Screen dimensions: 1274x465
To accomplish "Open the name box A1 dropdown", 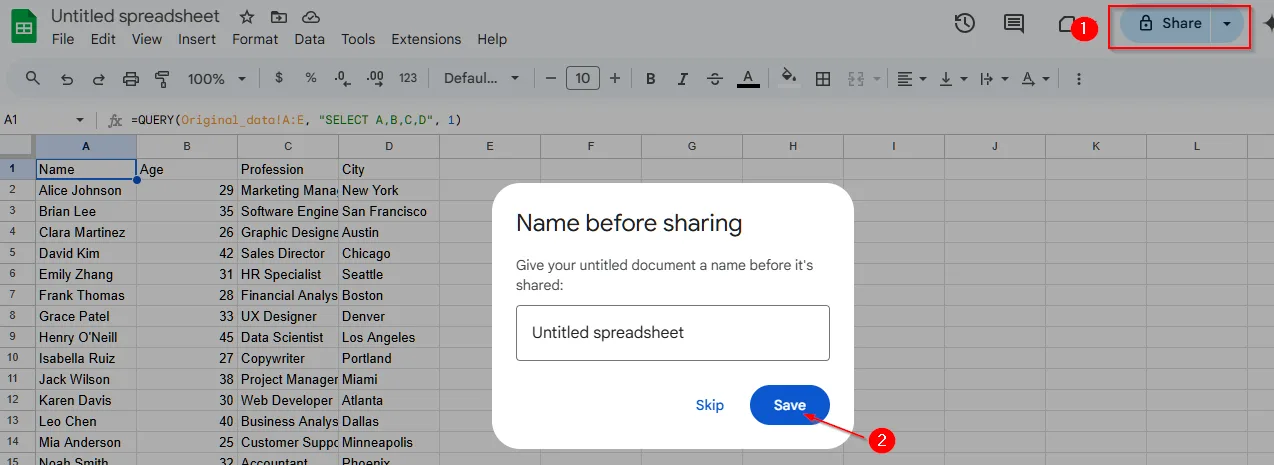I will [80, 120].
